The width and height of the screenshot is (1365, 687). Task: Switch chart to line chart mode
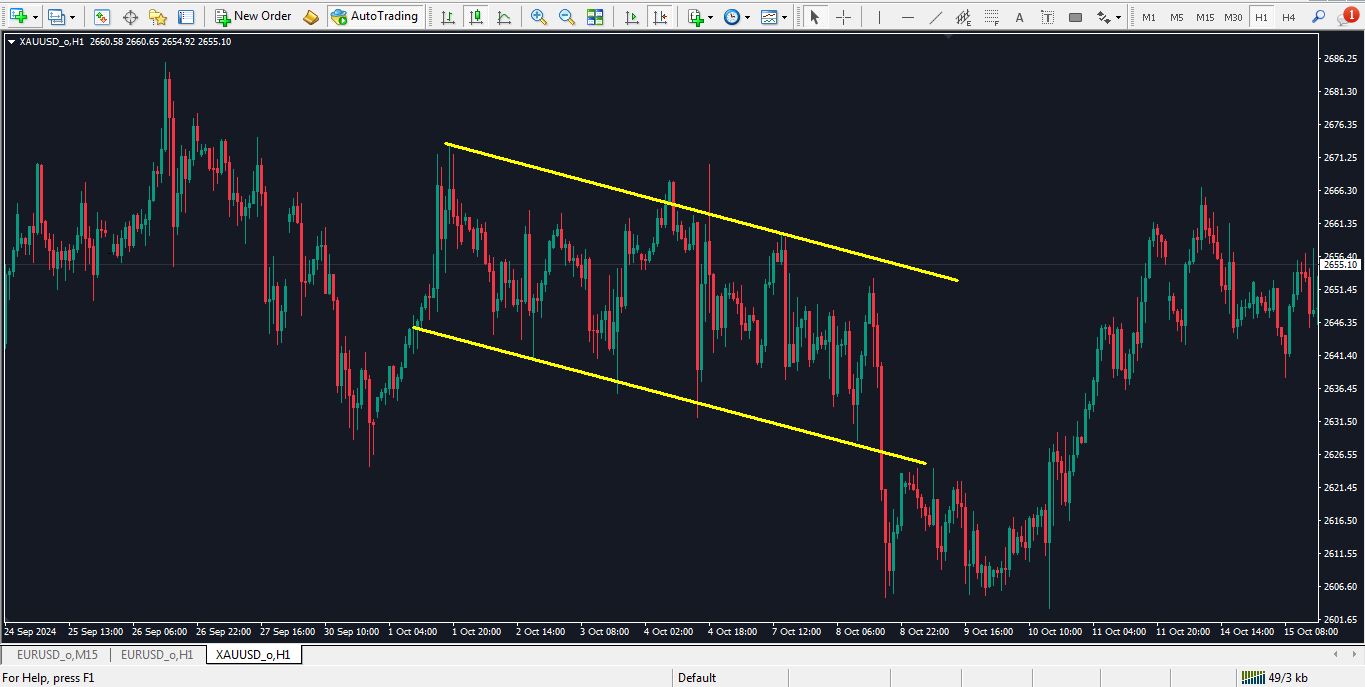(503, 17)
